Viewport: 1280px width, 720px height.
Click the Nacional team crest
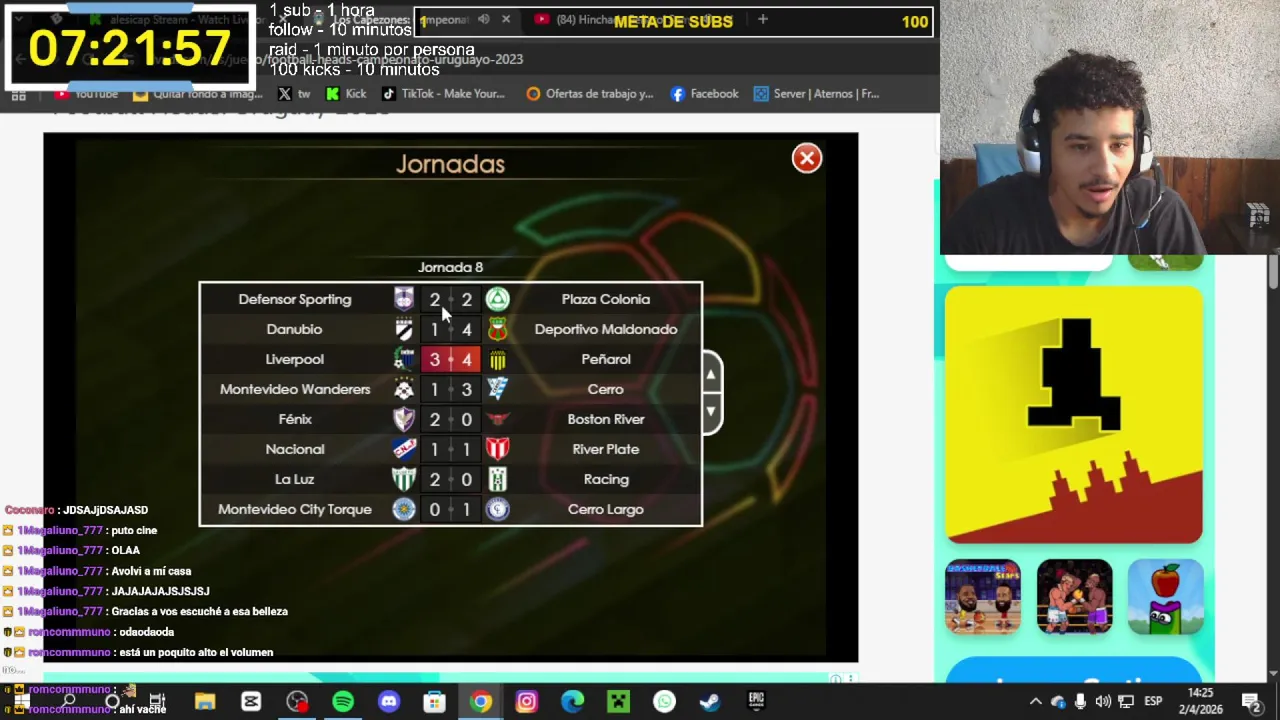click(404, 449)
